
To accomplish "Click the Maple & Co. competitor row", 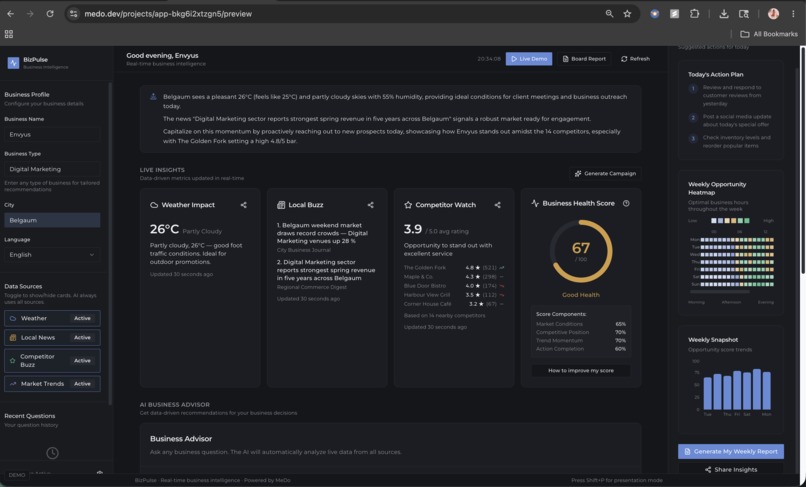I will click(454, 277).
